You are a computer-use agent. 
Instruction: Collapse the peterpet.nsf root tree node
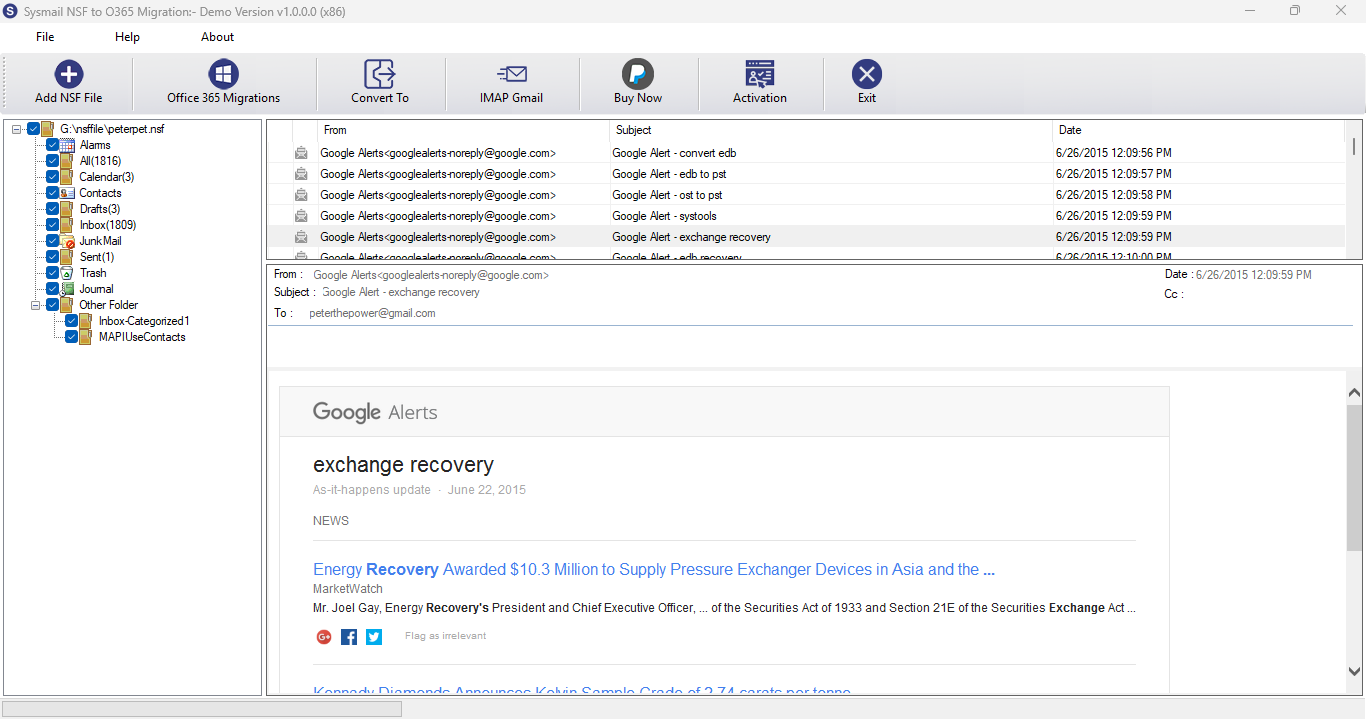(x=17, y=129)
